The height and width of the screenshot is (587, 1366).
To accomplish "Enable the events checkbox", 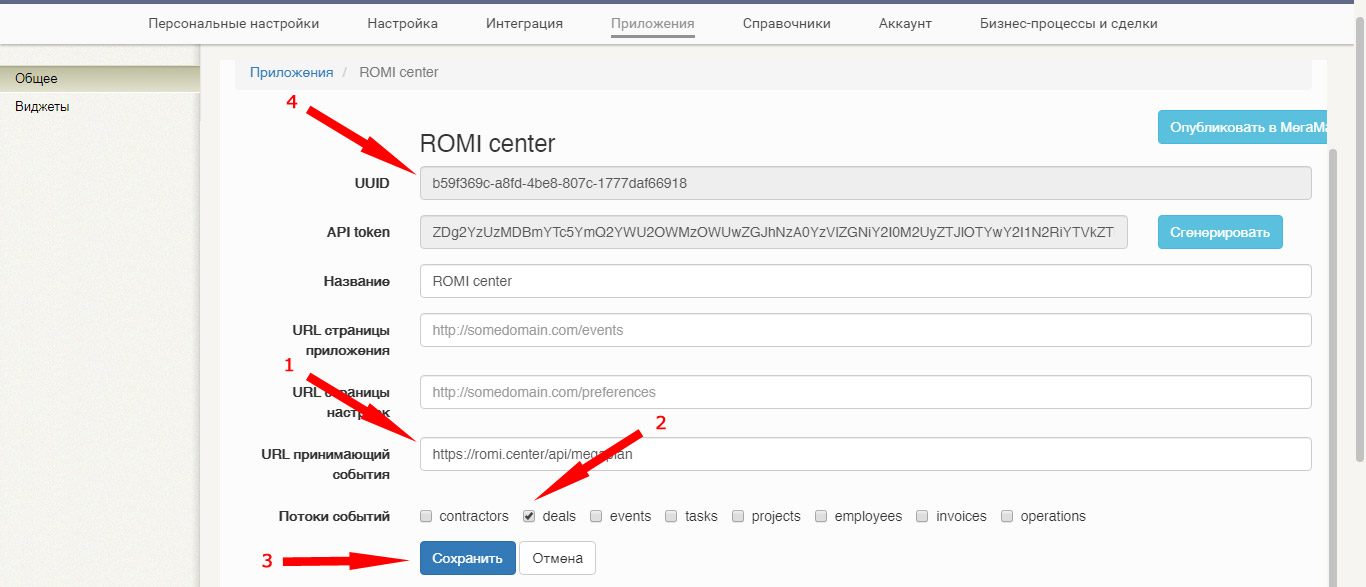I will 596,516.
